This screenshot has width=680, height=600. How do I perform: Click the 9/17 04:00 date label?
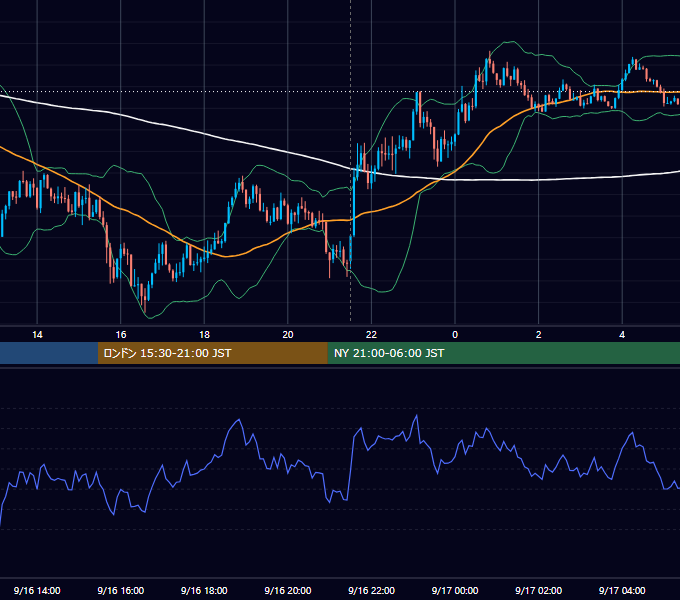622,590
